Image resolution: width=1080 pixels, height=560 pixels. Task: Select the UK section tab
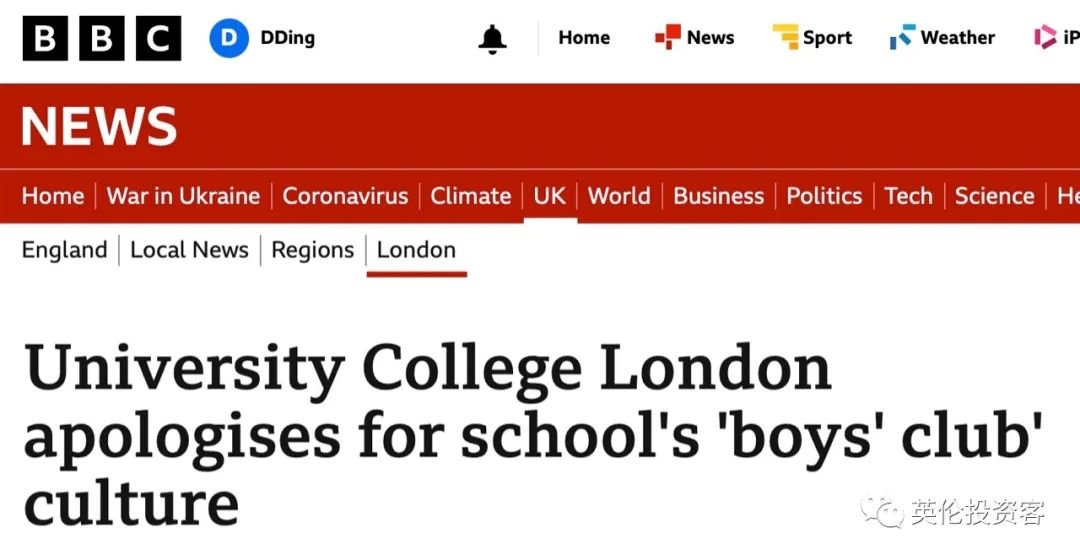(x=550, y=196)
